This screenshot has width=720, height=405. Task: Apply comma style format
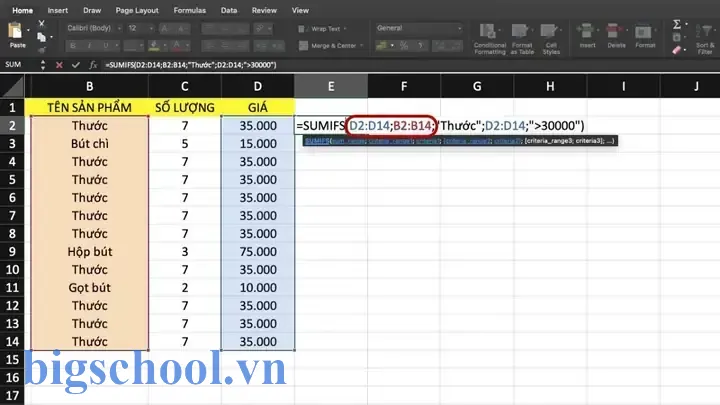pos(420,45)
